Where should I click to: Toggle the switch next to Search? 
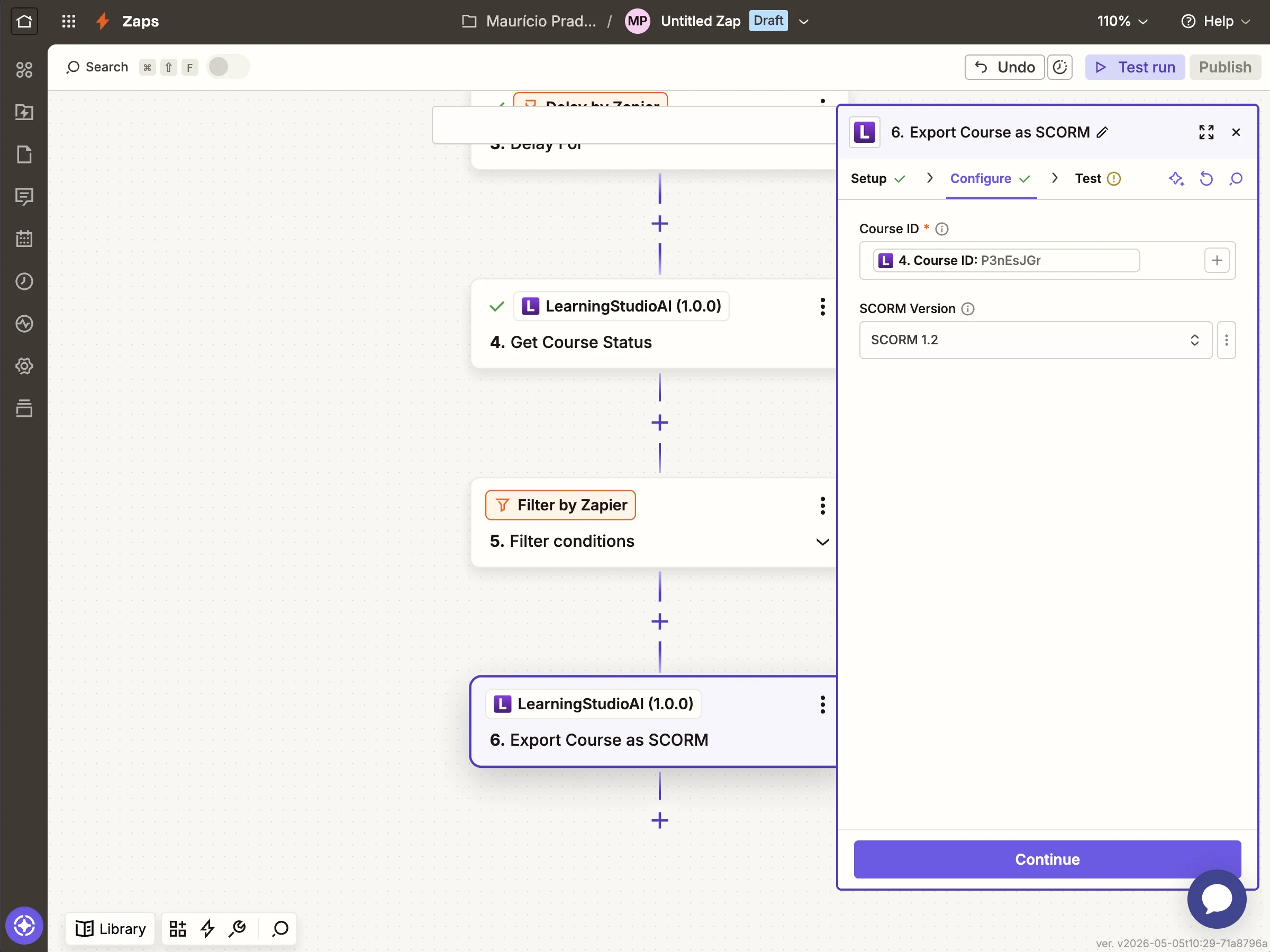228,67
